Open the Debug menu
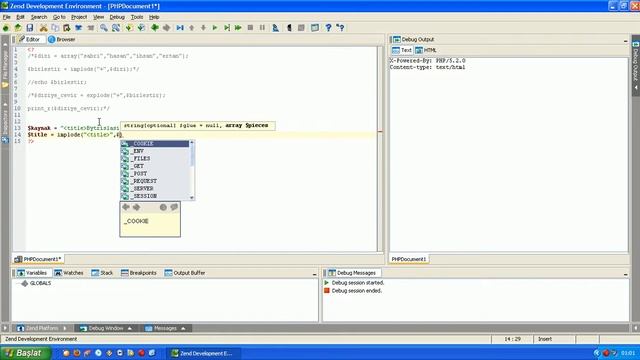 tap(117, 17)
